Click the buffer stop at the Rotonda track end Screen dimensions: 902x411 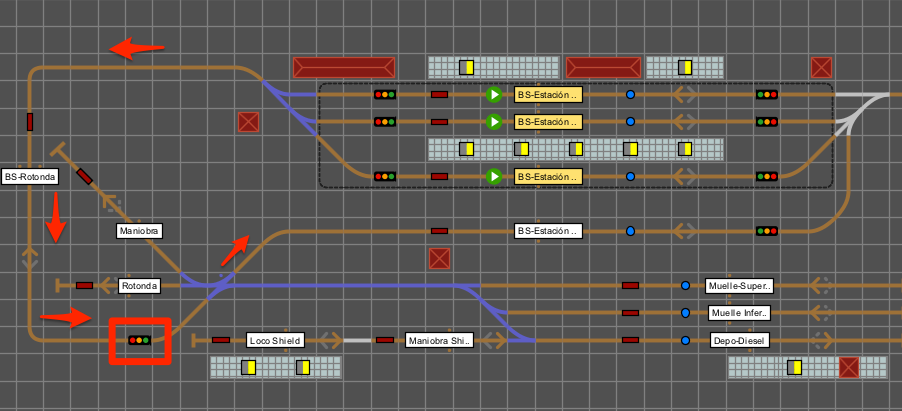pos(58,286)
